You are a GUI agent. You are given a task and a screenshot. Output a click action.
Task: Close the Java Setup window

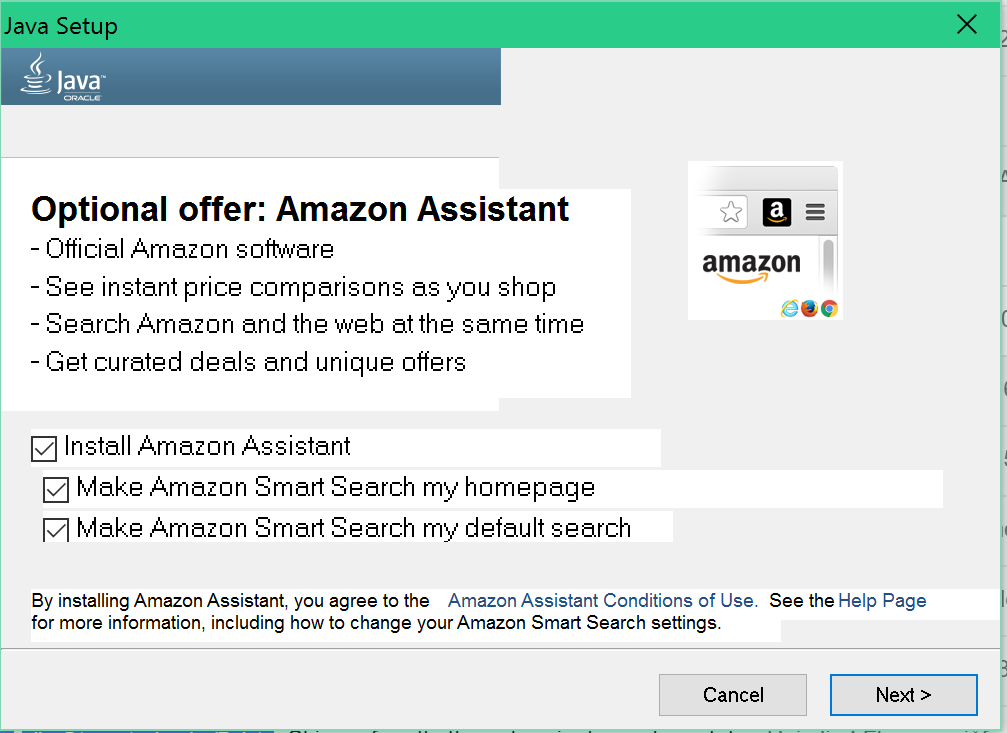967,24
